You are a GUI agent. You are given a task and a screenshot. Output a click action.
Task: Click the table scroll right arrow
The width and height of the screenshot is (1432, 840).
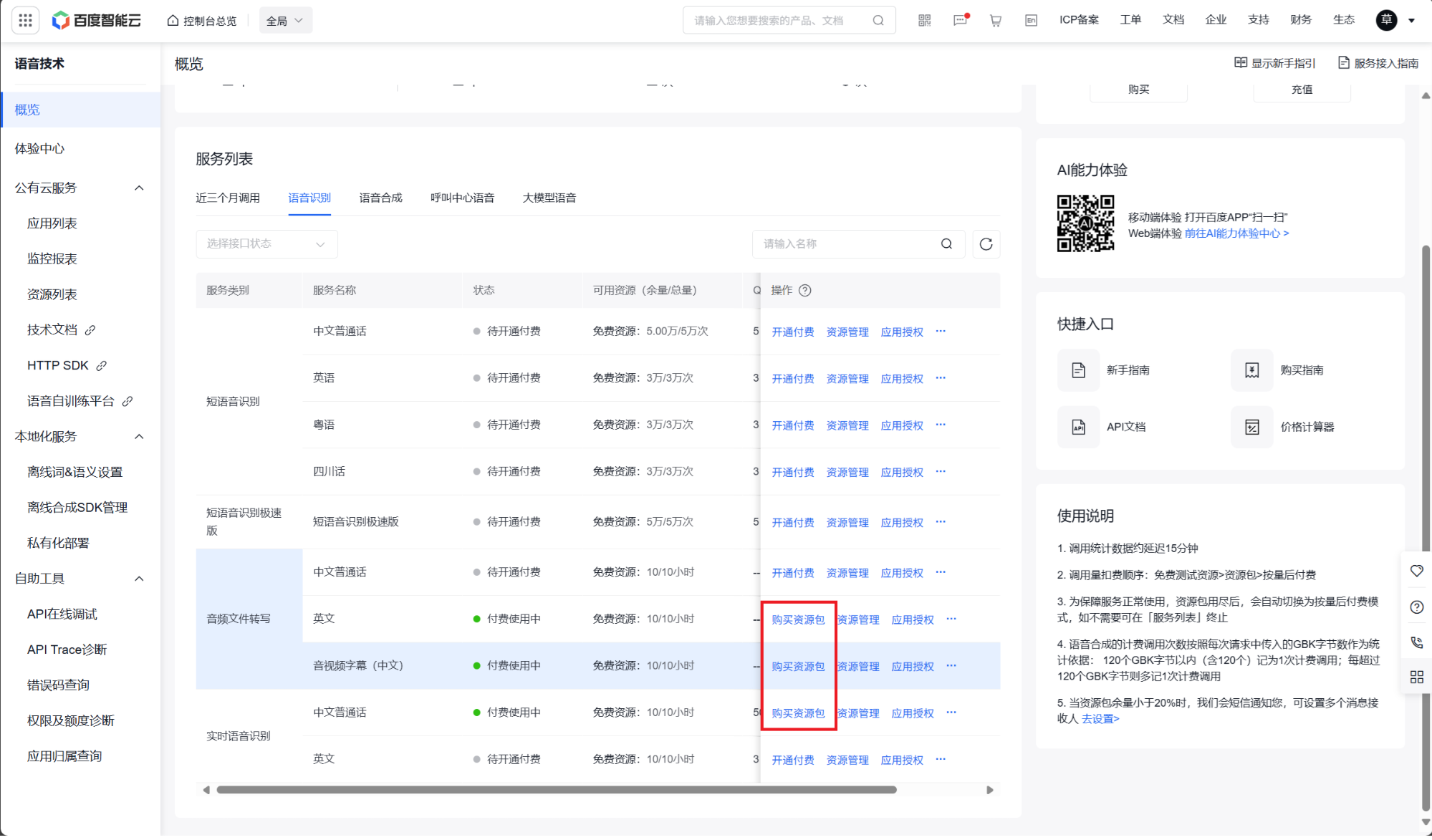coord(989,791)
